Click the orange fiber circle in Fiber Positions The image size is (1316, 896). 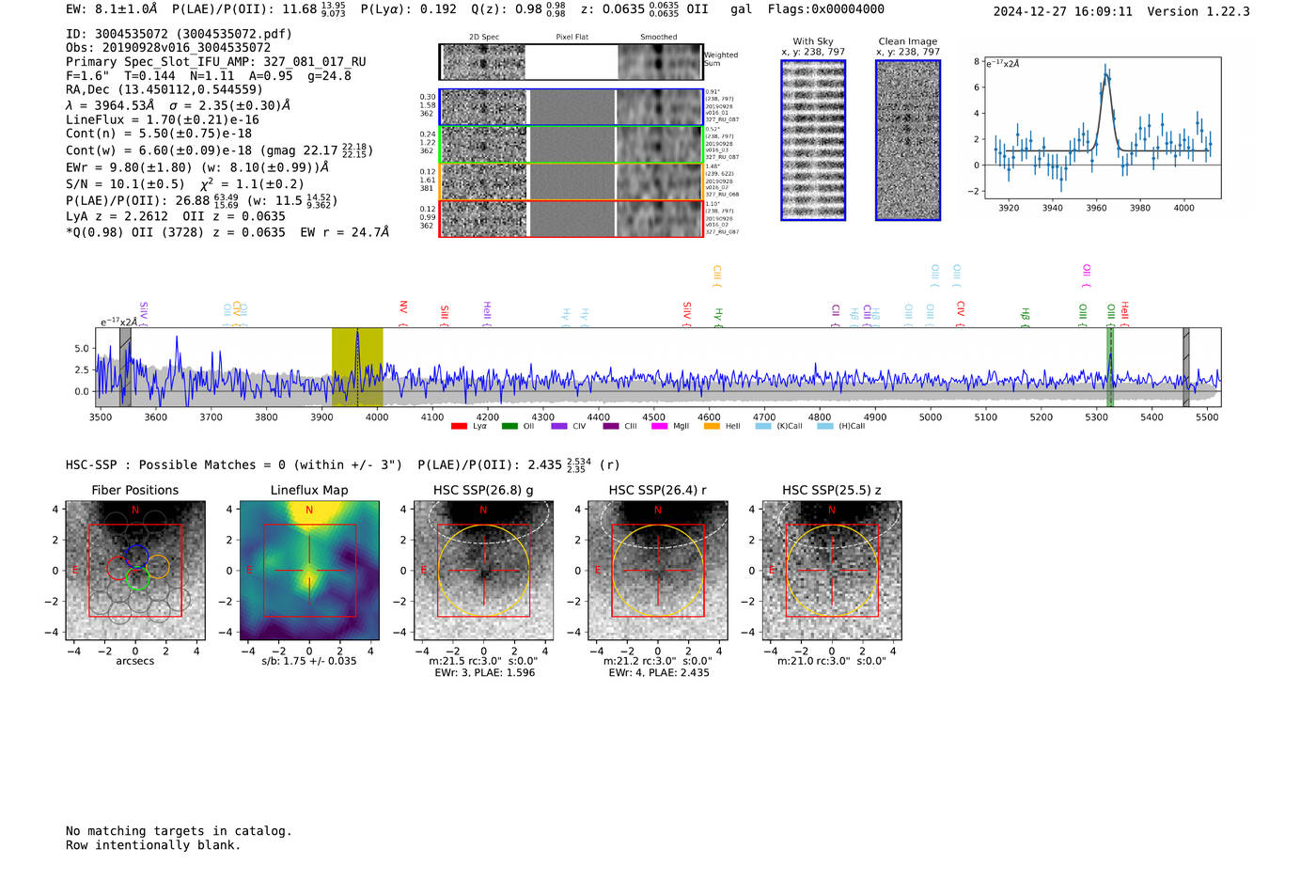[158, 566]
